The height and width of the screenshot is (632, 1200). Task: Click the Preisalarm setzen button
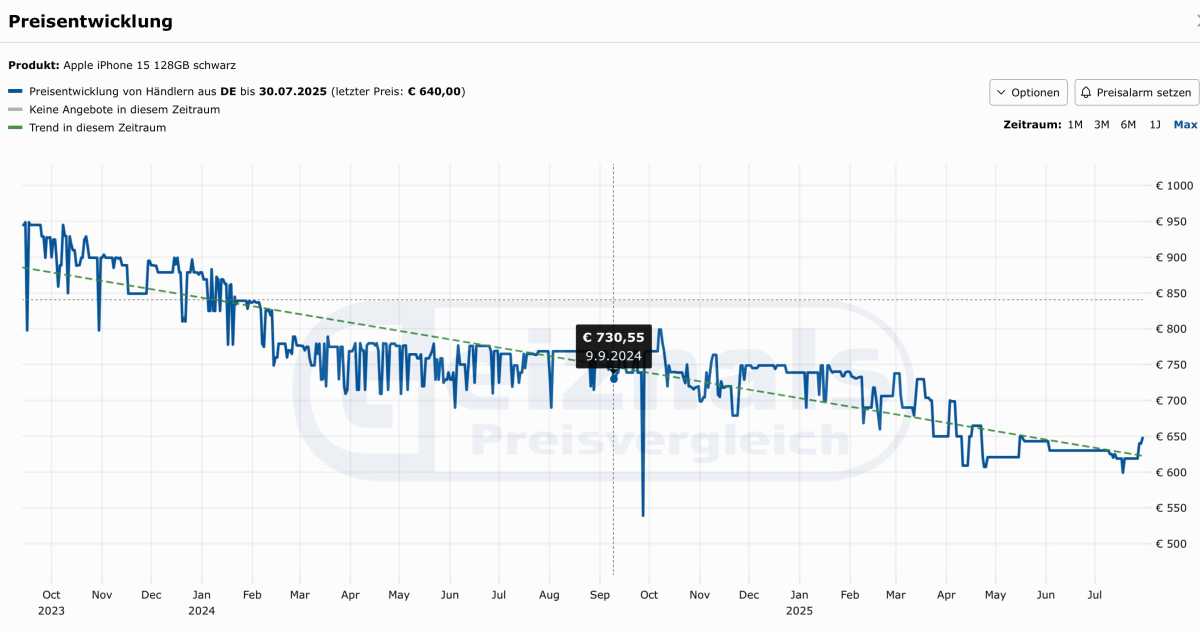click(1137, 92)
